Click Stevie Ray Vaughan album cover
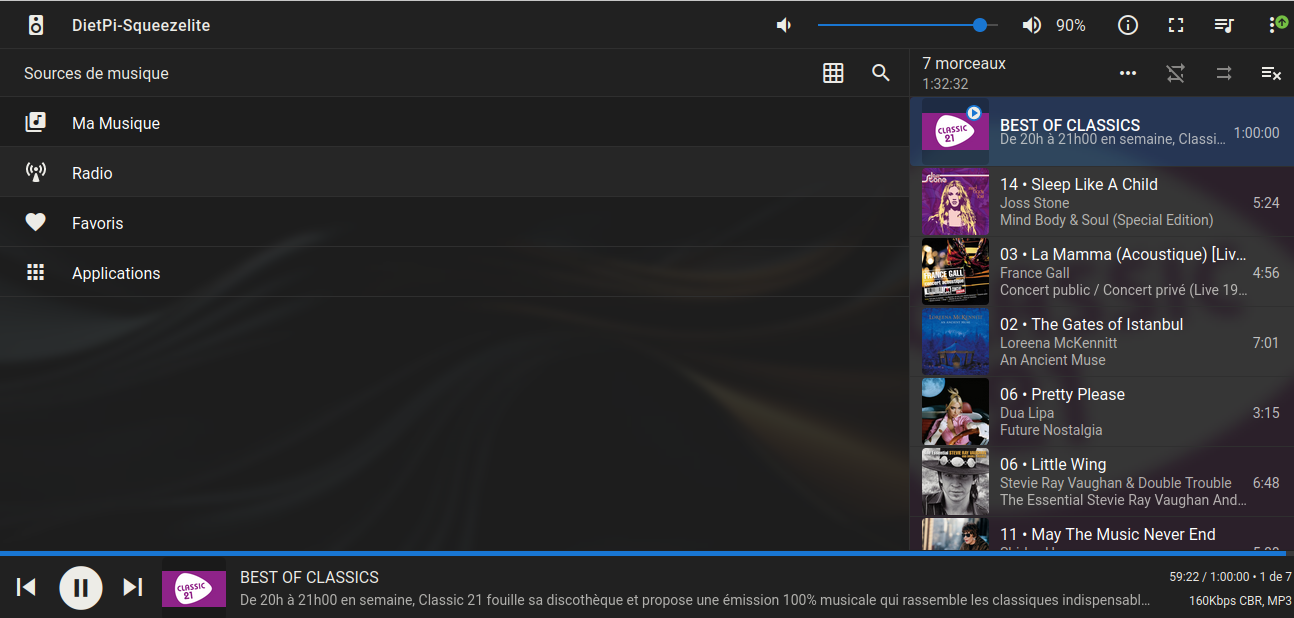The width and height of the screenshot is (1294, 618). tap(955, 482)
